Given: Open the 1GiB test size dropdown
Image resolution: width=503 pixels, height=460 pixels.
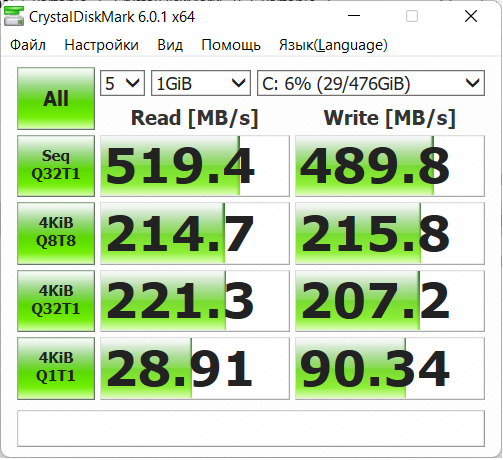Looking at the screenshot, I should 201,83.
